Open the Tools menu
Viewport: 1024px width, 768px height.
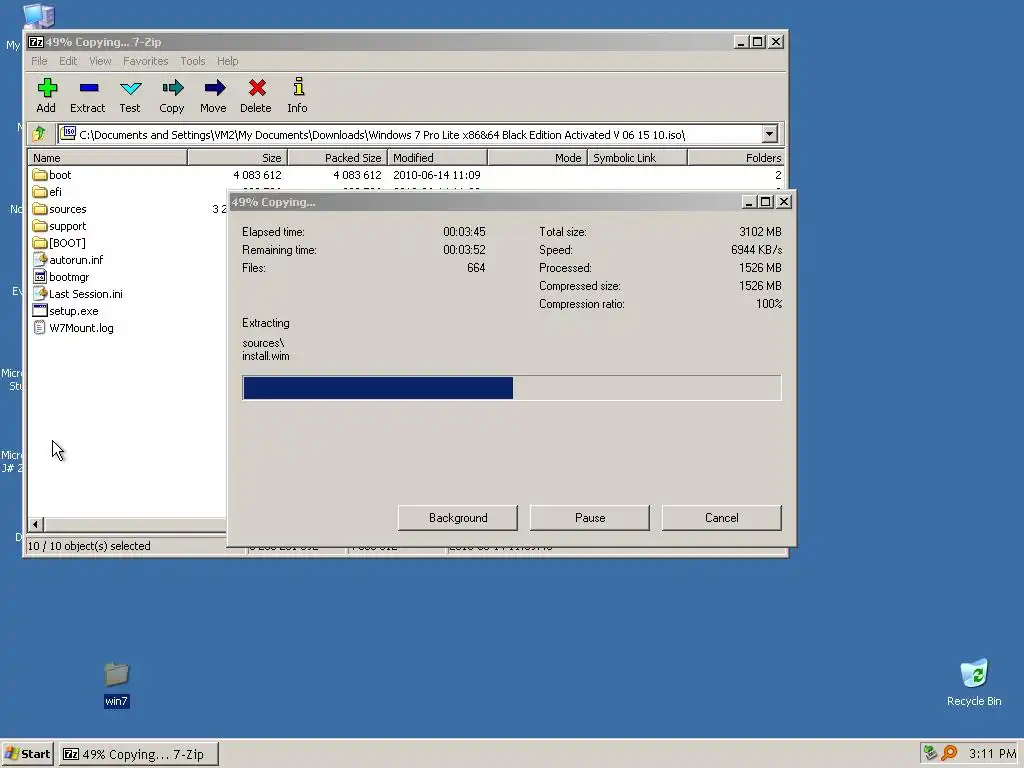pos(193,61)
